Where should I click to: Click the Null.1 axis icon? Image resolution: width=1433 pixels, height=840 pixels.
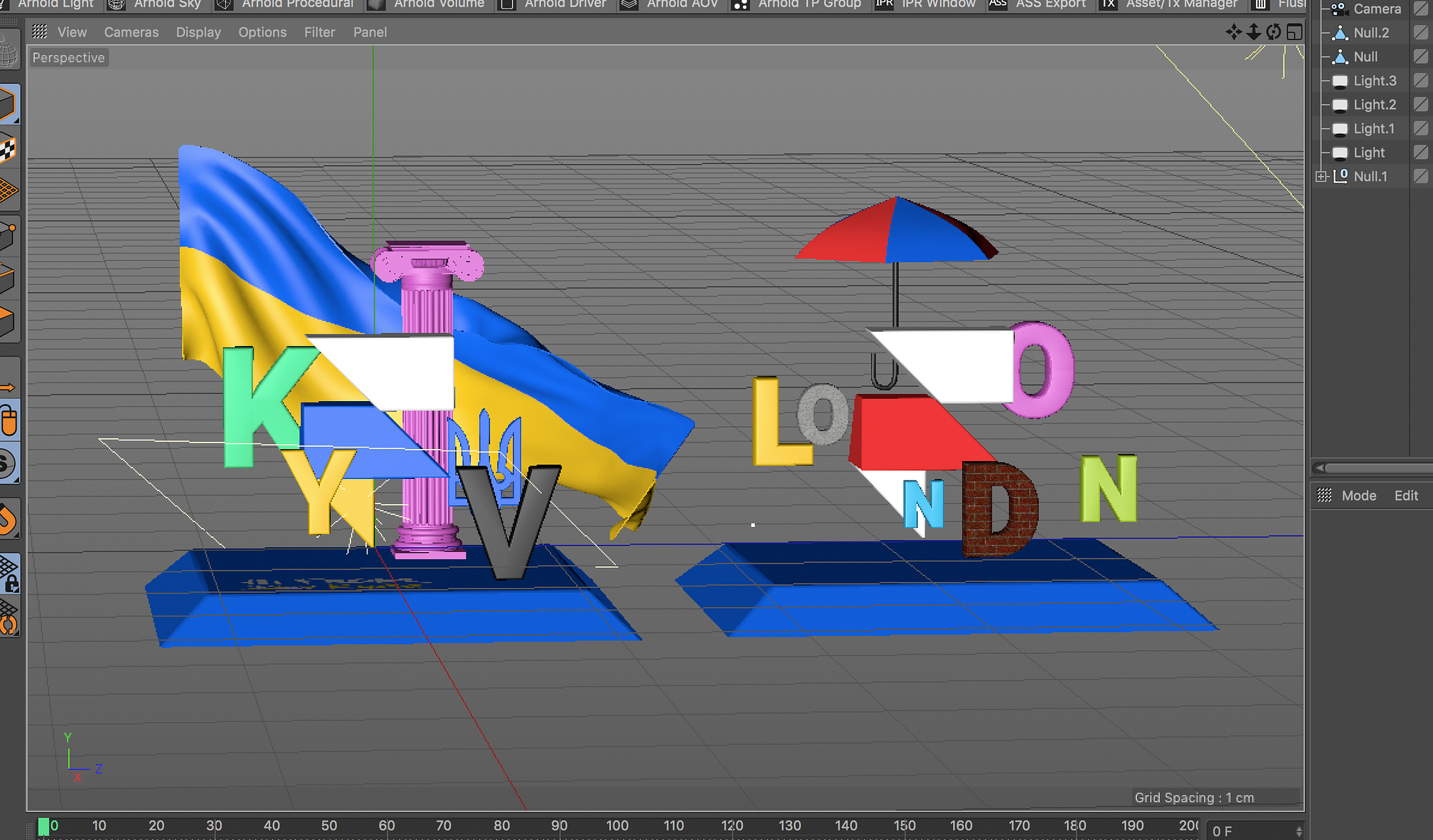1340,176
